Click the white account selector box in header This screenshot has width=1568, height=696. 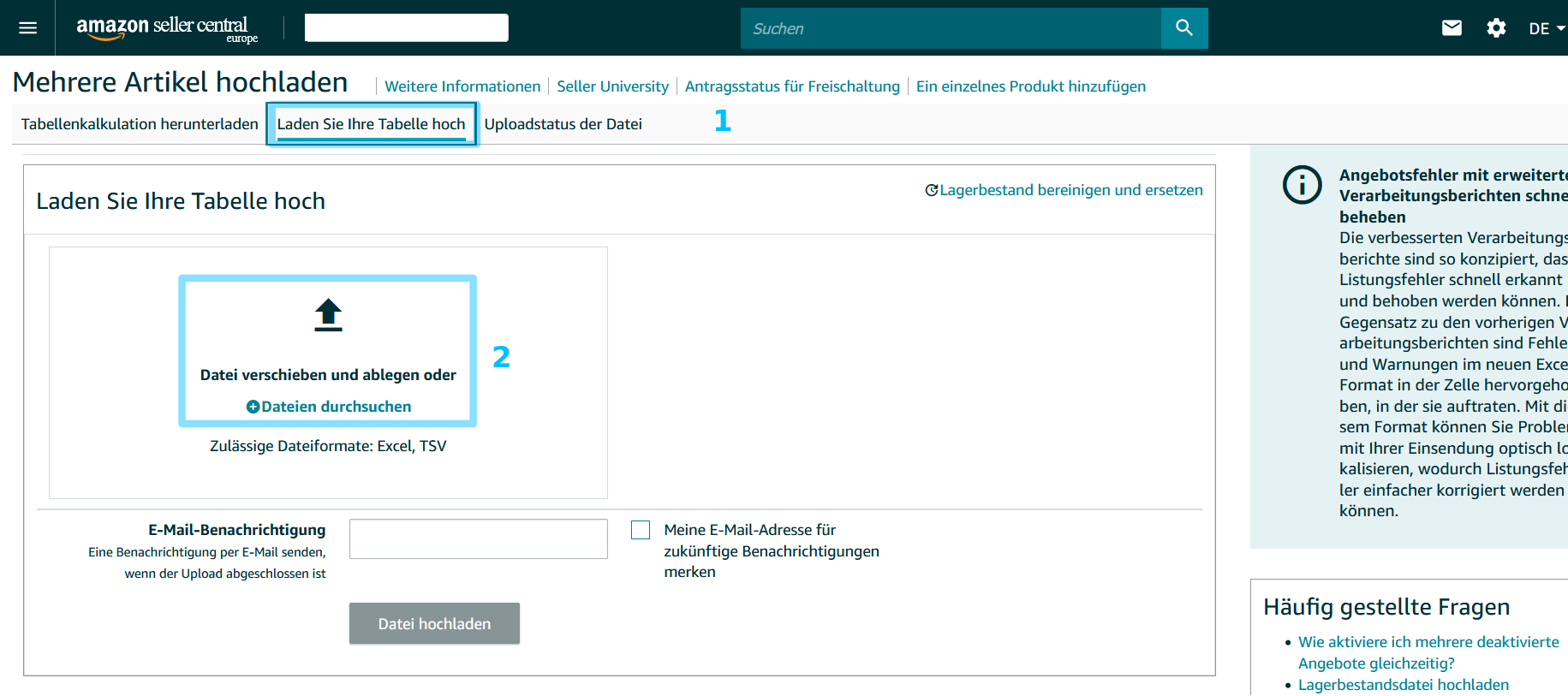point(406,27)
